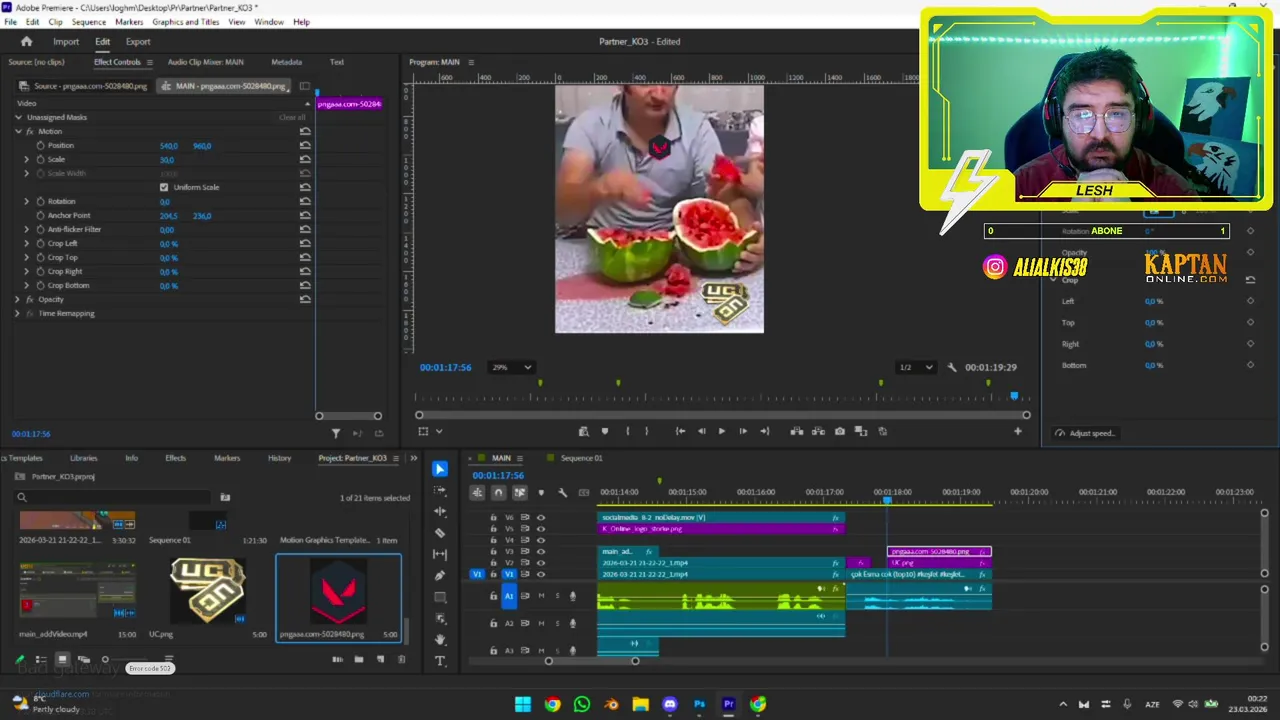1280x720 pixels.
Task: Open Program Monitor settings wrench
Action: tap(952, 367)
